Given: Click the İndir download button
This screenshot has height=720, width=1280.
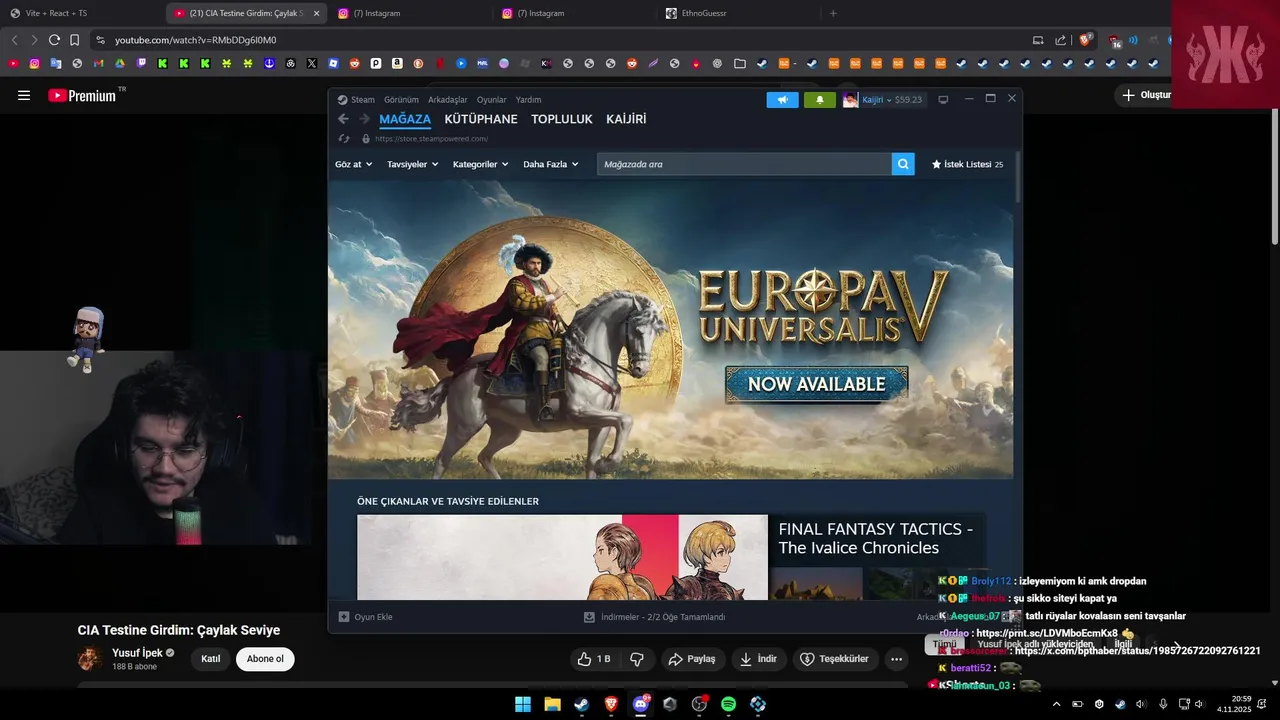Looking at the screenshot, I should tap(758, 659).
